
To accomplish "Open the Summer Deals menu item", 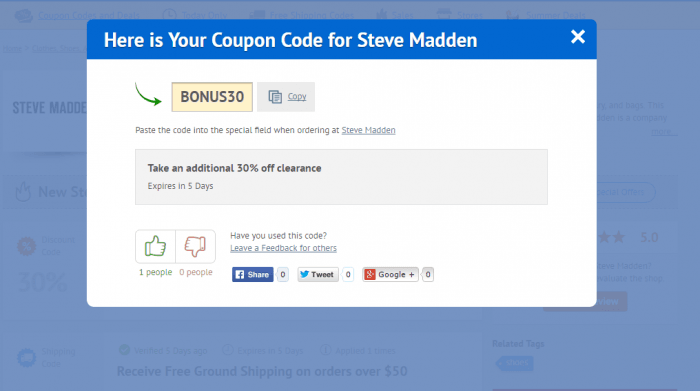I will pyautogui.click(x=555, y=16).
